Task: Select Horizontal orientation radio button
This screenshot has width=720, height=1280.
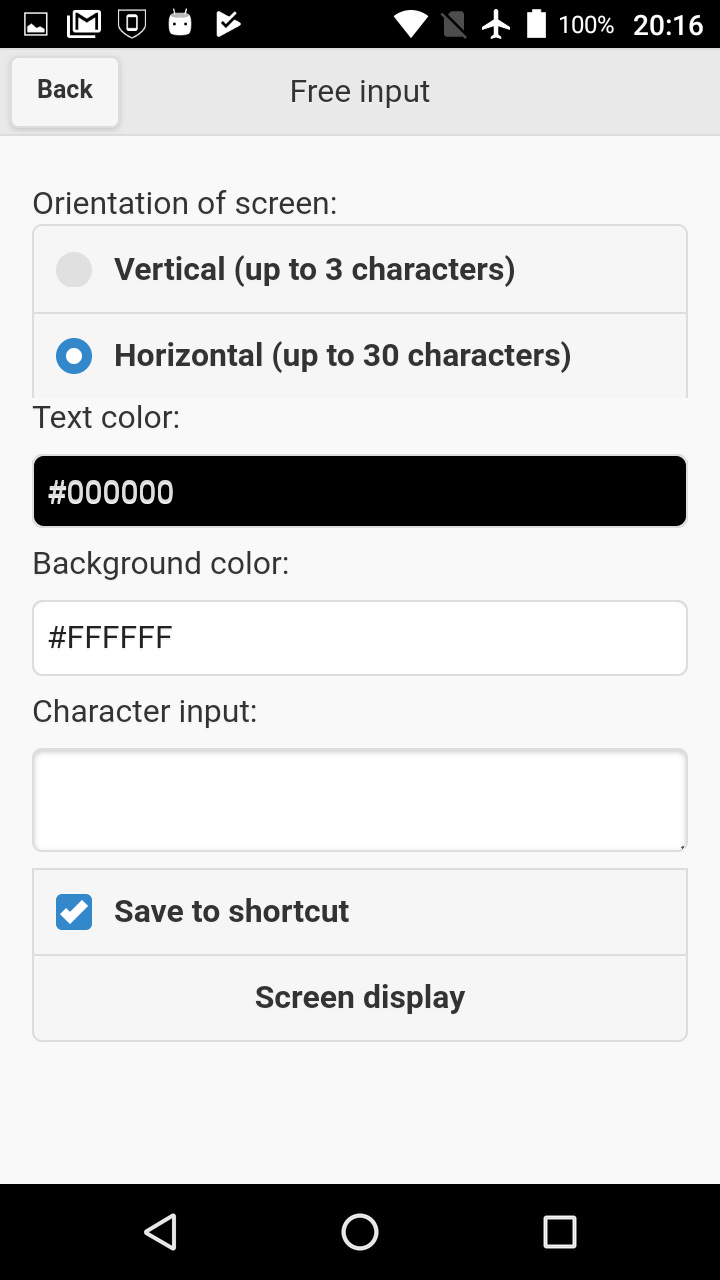Action: pos(74,356)
